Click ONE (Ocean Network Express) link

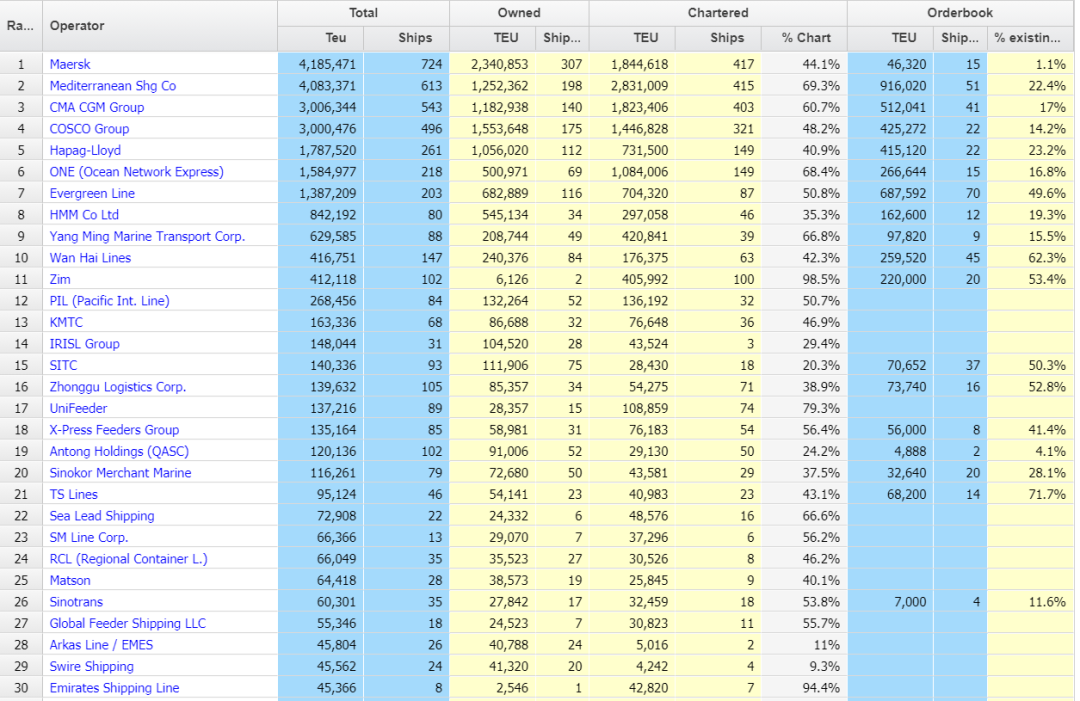tap(136, 172)
